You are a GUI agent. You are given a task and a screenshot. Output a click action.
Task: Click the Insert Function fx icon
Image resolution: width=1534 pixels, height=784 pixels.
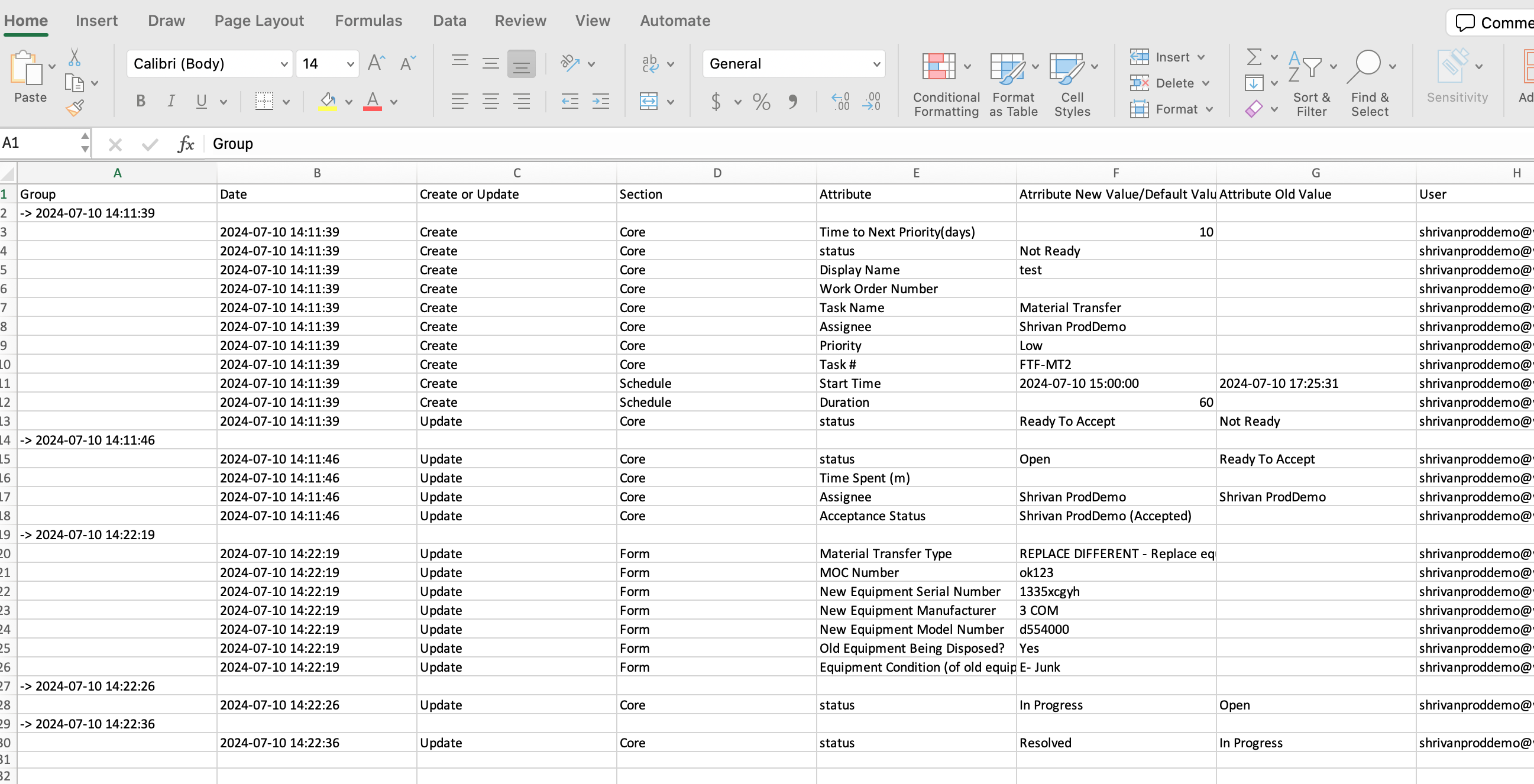click(185, 144)
